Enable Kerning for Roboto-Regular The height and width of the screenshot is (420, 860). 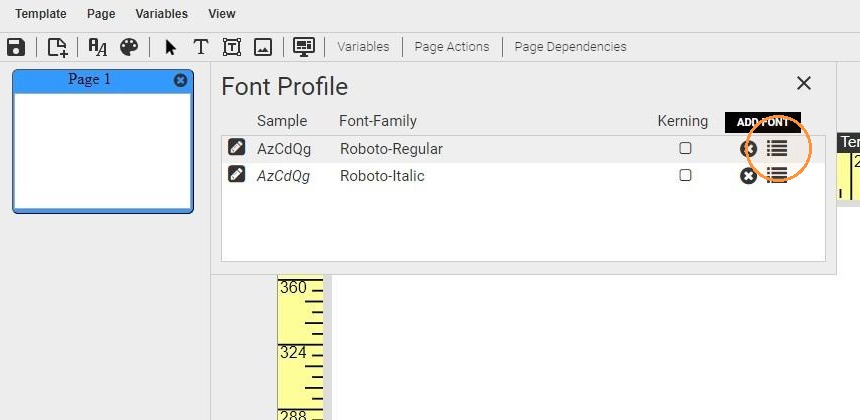685,148
